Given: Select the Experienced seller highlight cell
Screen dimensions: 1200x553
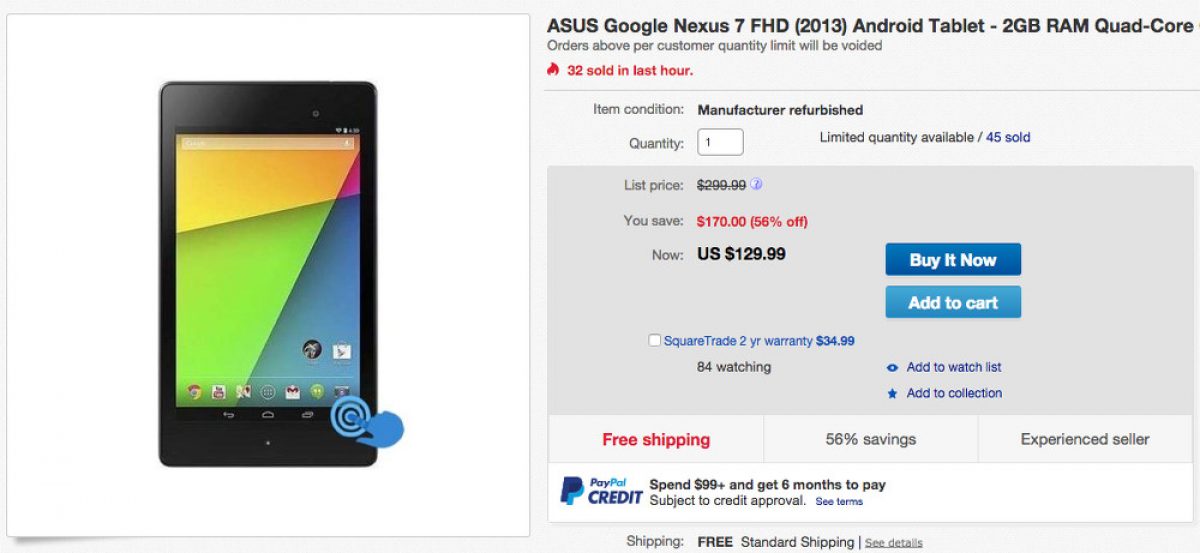Looking at the screenshot, I should pyautogui.click(x=1085, y=439).
